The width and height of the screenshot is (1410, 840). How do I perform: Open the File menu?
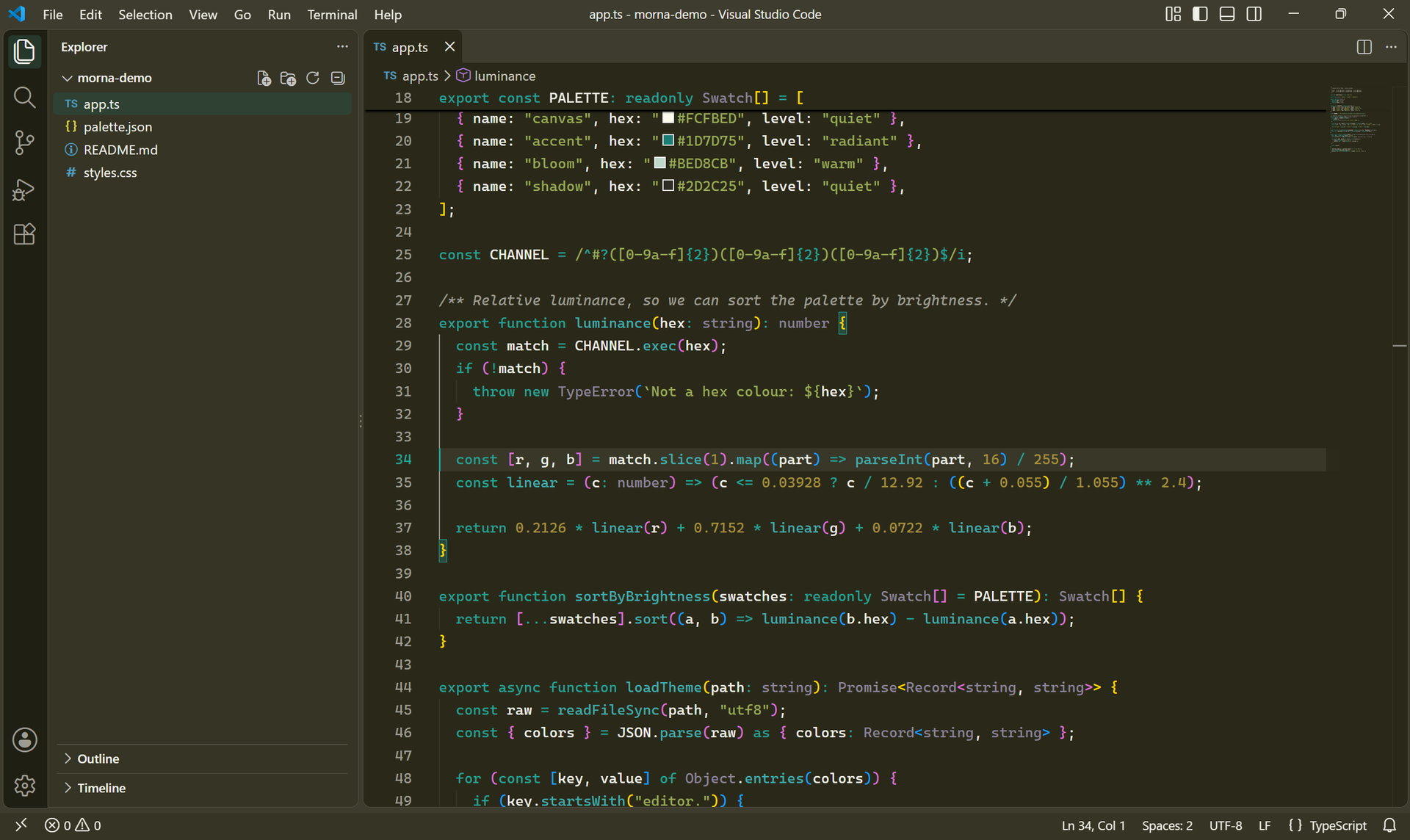[53, 14]
